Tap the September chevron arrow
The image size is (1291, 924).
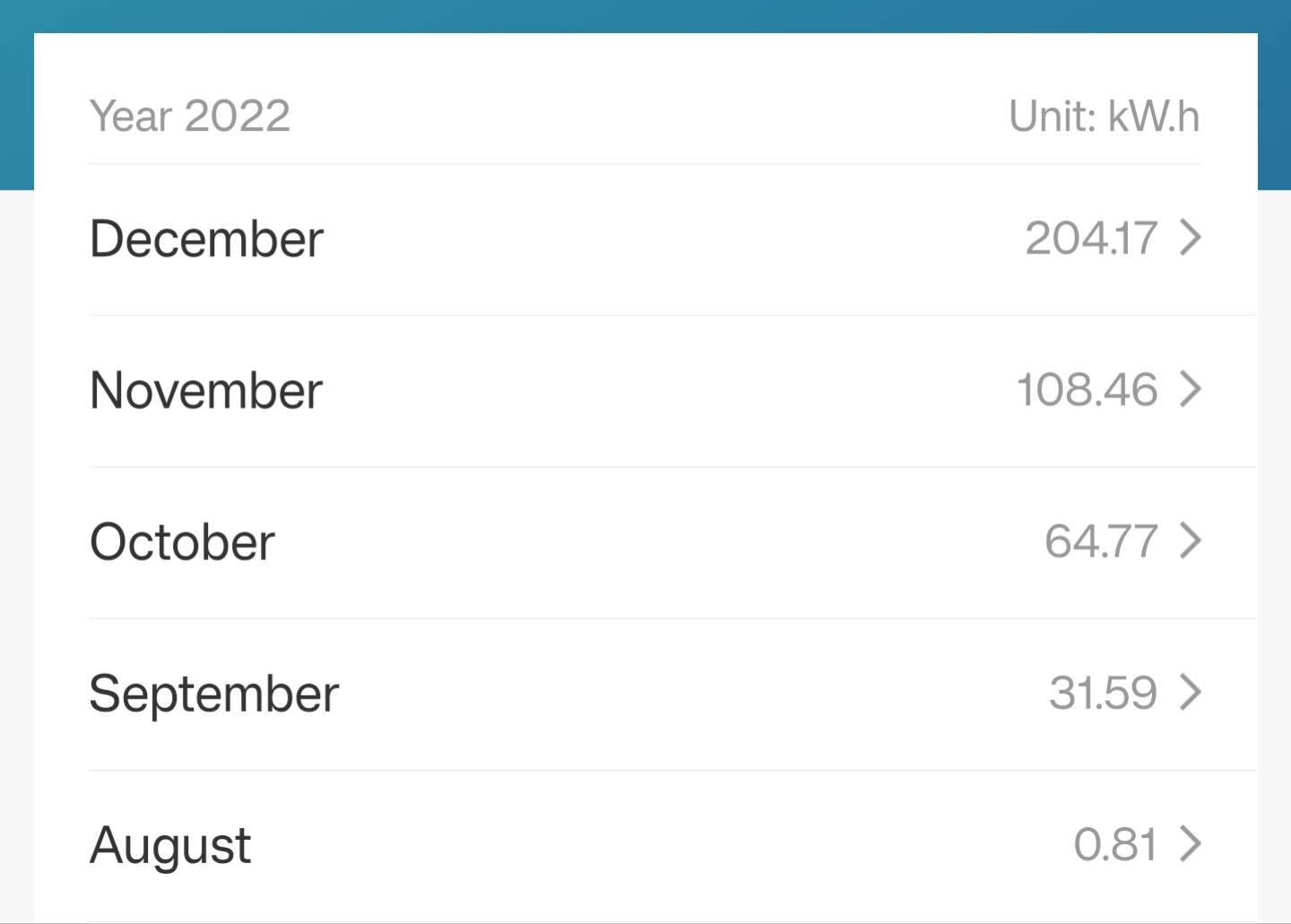point(1191,693)
